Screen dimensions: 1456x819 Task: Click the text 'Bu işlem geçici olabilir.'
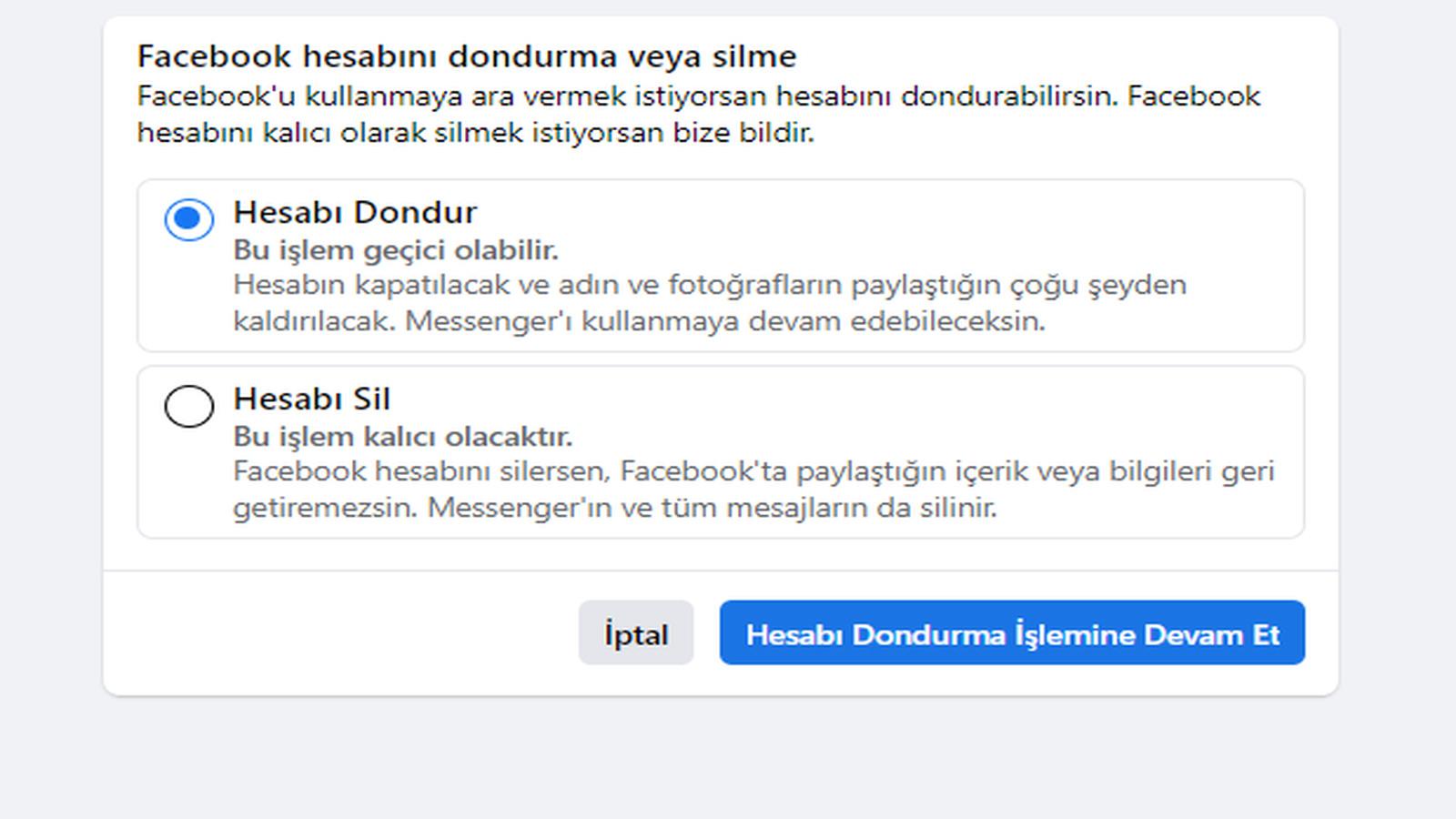pos(396,250)
